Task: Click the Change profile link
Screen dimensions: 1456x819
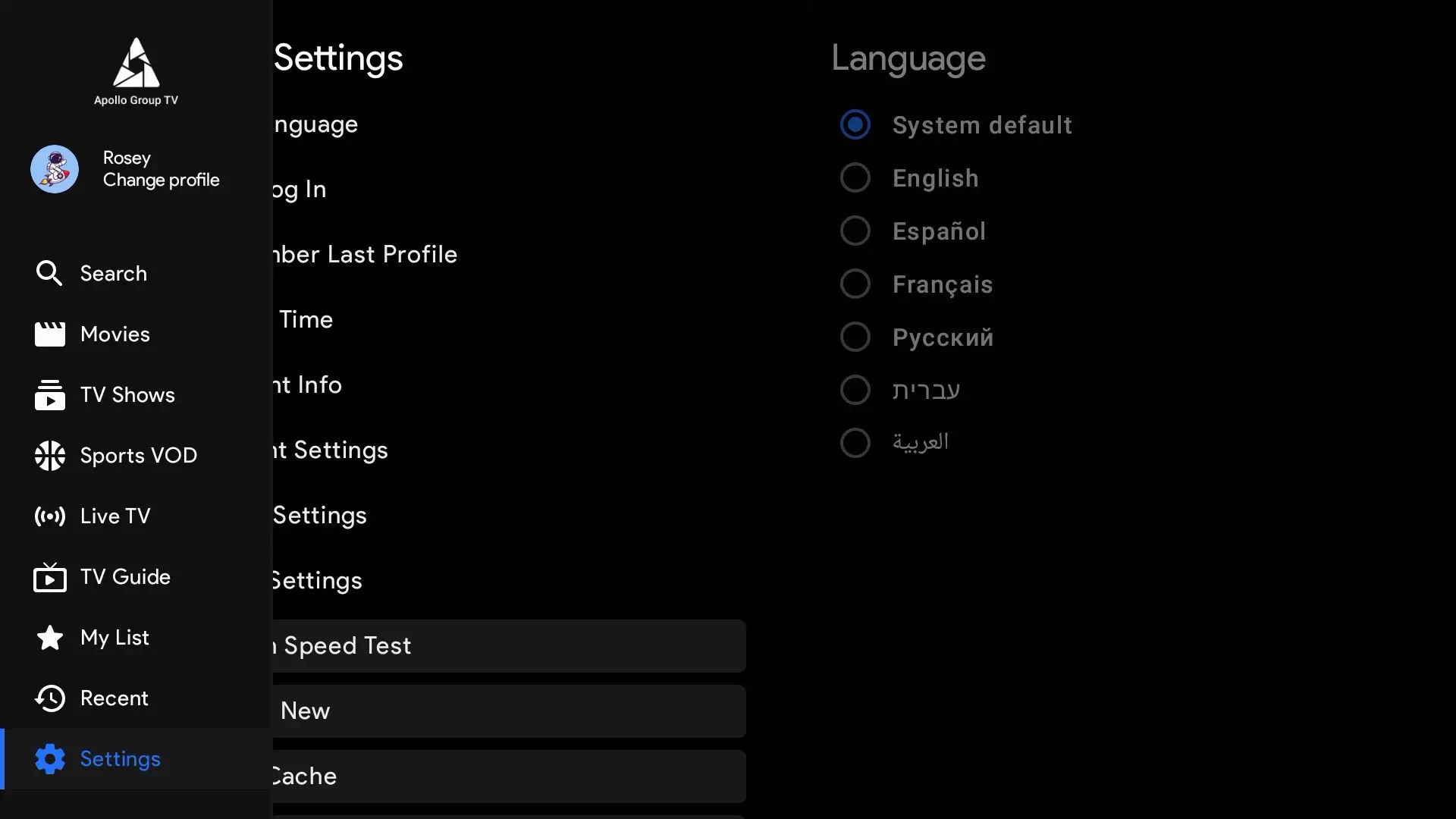Action: pyautogui.click(x=161, y=180)
